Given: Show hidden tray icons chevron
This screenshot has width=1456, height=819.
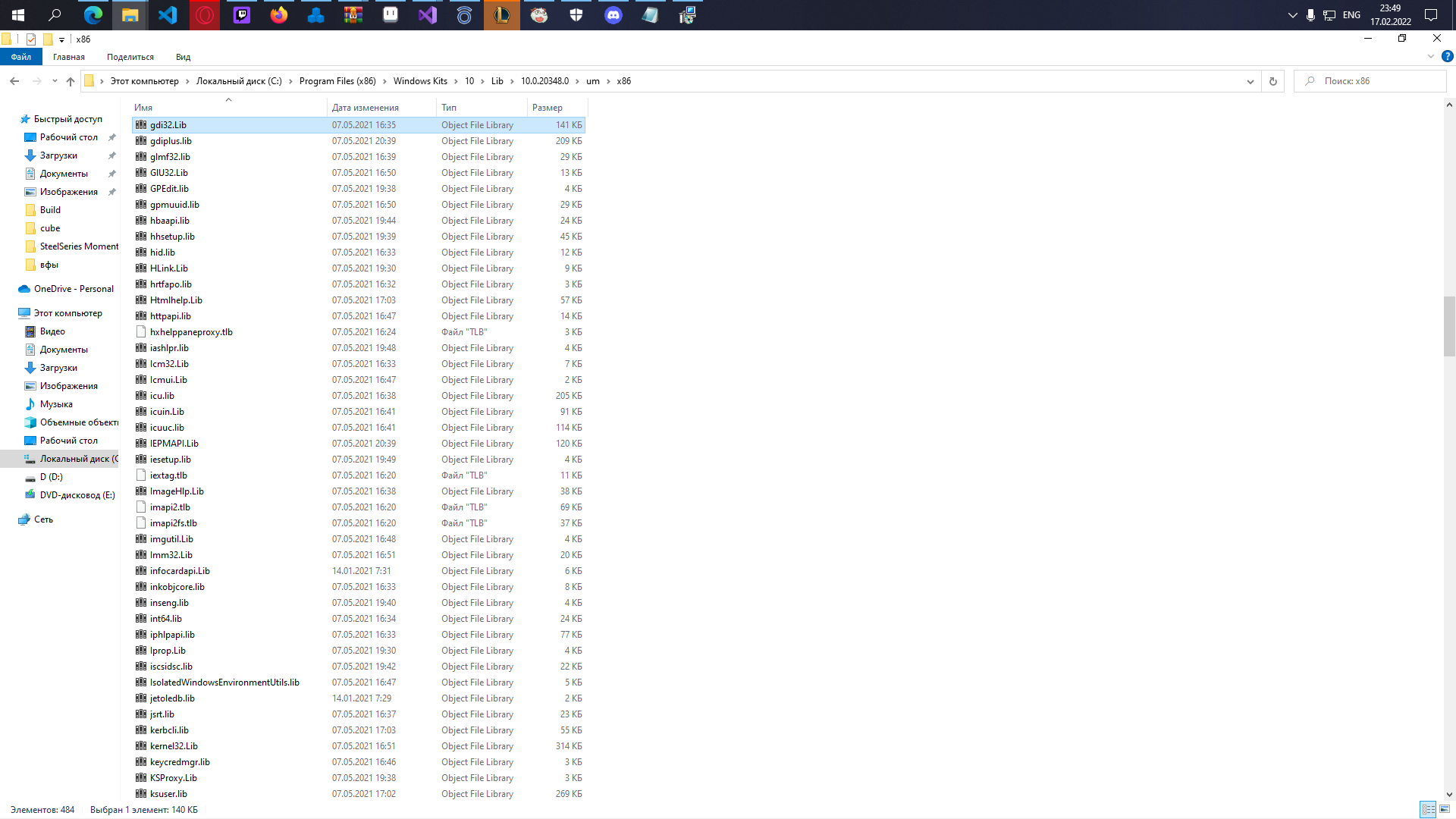Looking at the screenshot, I should tap(1292, 15).
